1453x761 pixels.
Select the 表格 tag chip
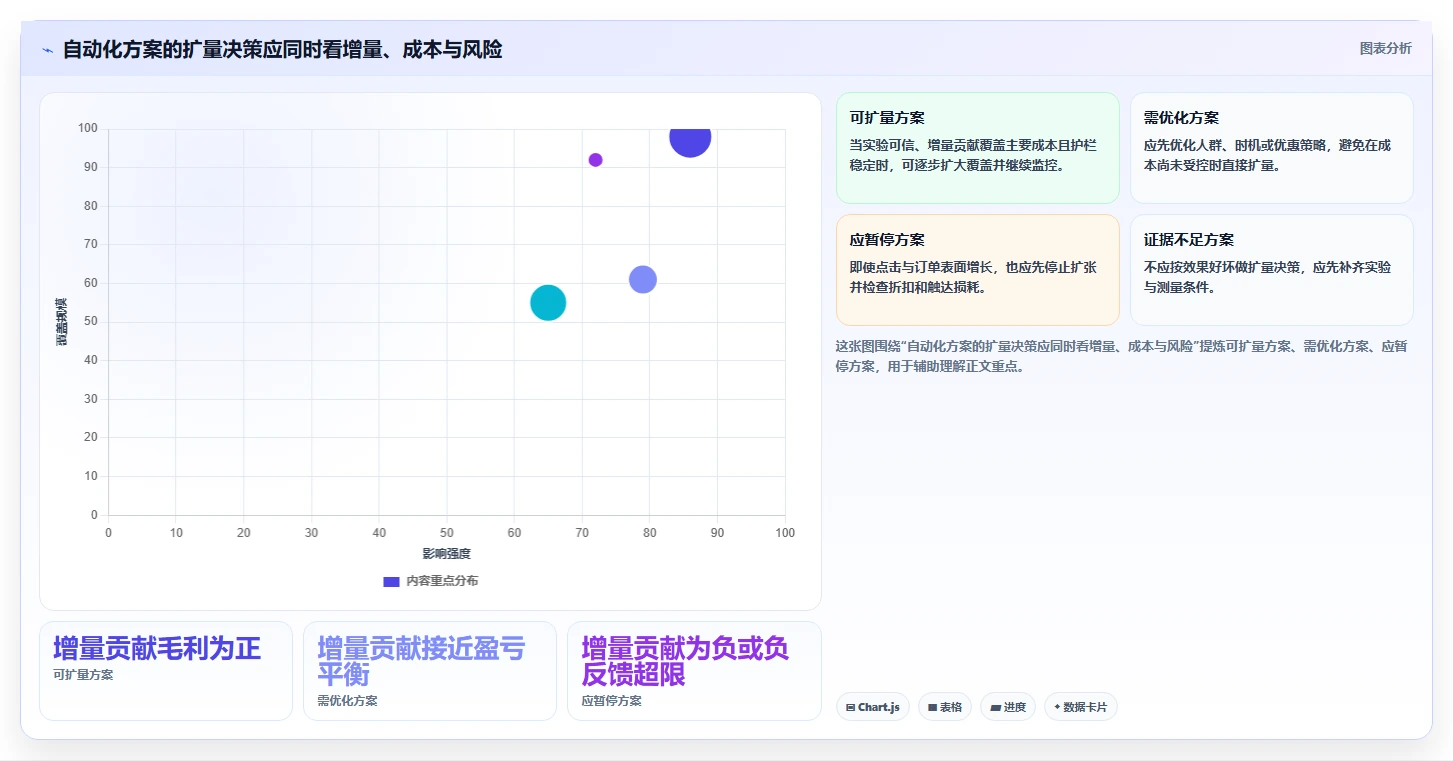[x=944, y=707]
